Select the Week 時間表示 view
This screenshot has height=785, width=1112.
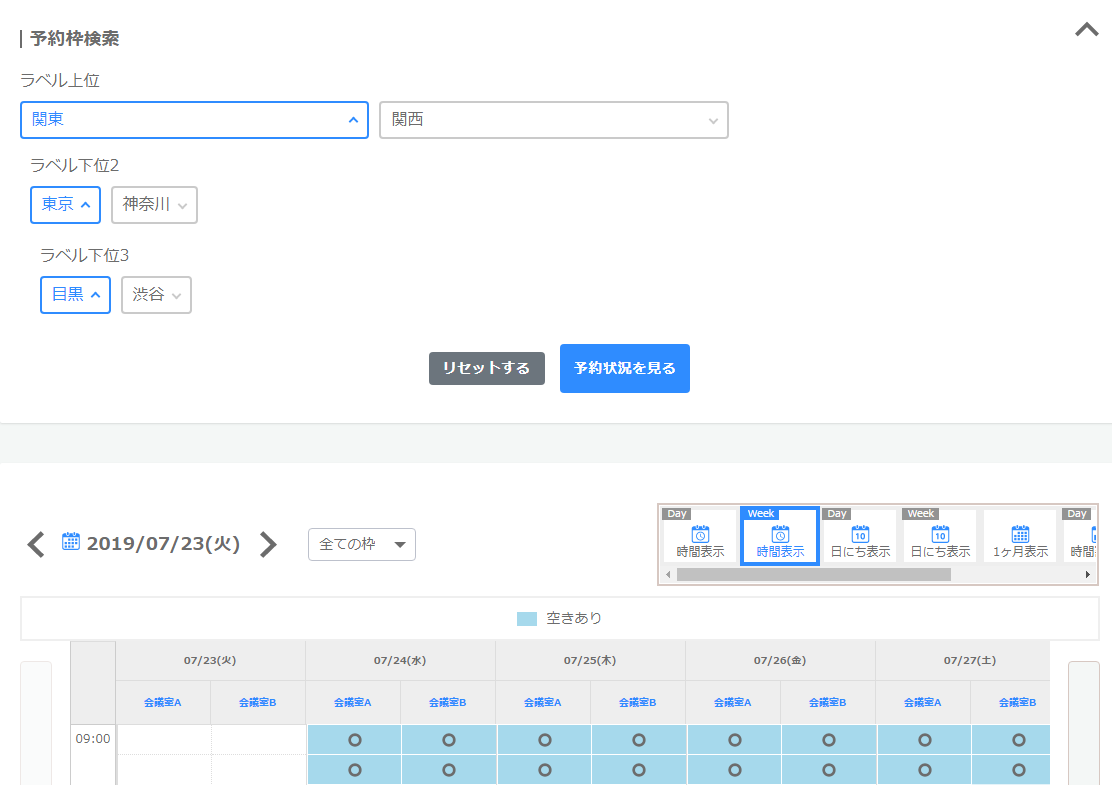[x=780, y=537]
